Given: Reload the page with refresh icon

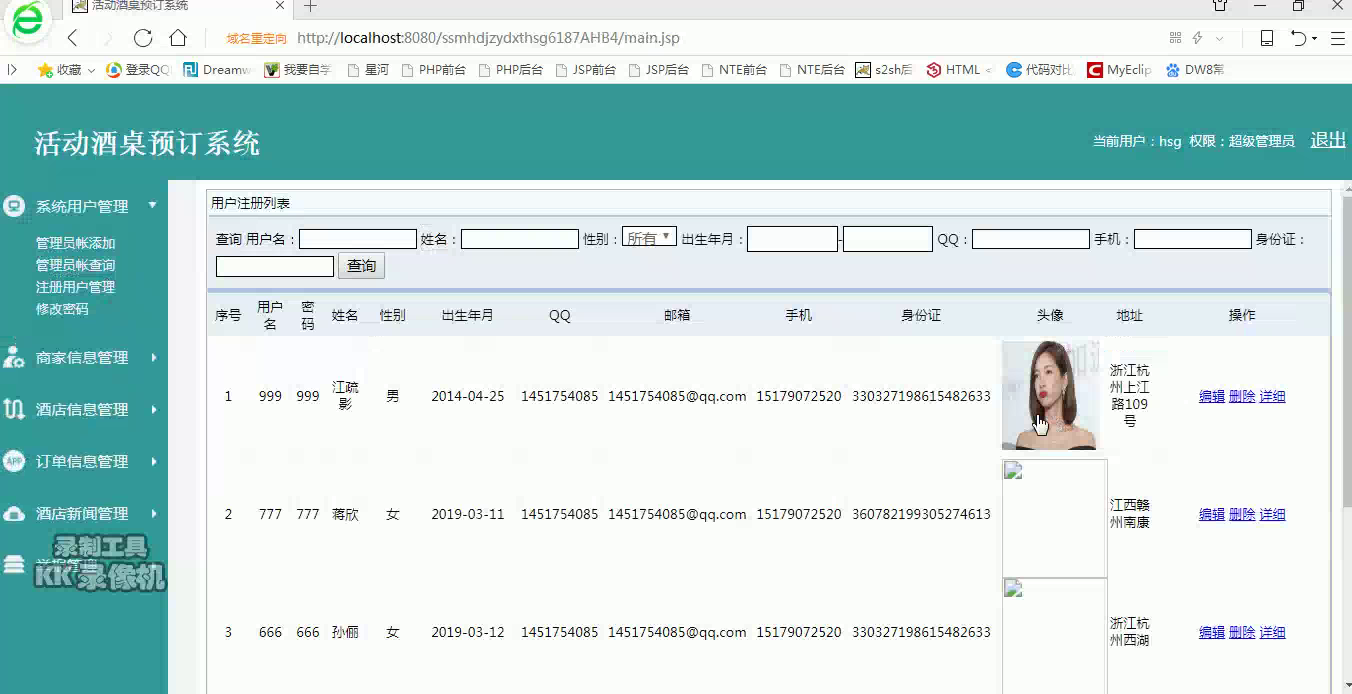Looking at the screenshot, I should click(x=143, y=38).
